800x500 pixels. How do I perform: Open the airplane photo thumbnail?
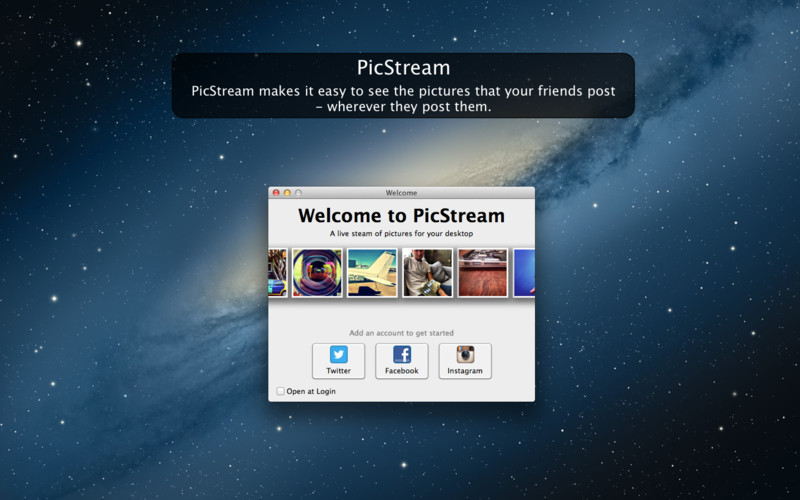point(372,272)
